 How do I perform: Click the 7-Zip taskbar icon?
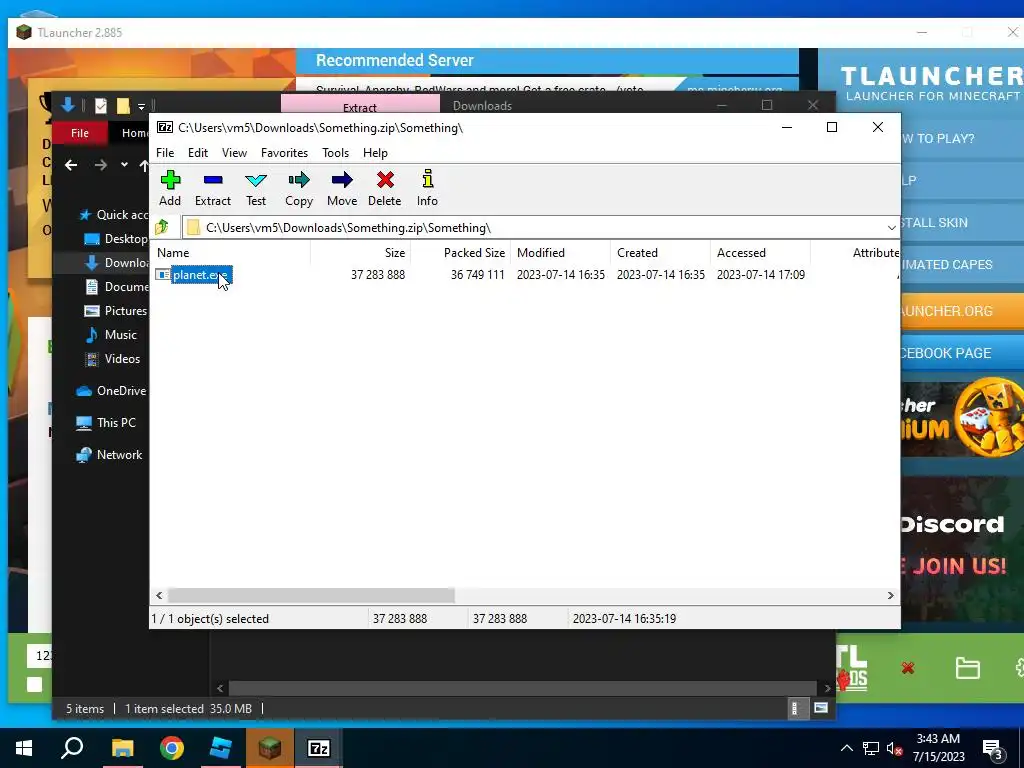coord(319,748)
